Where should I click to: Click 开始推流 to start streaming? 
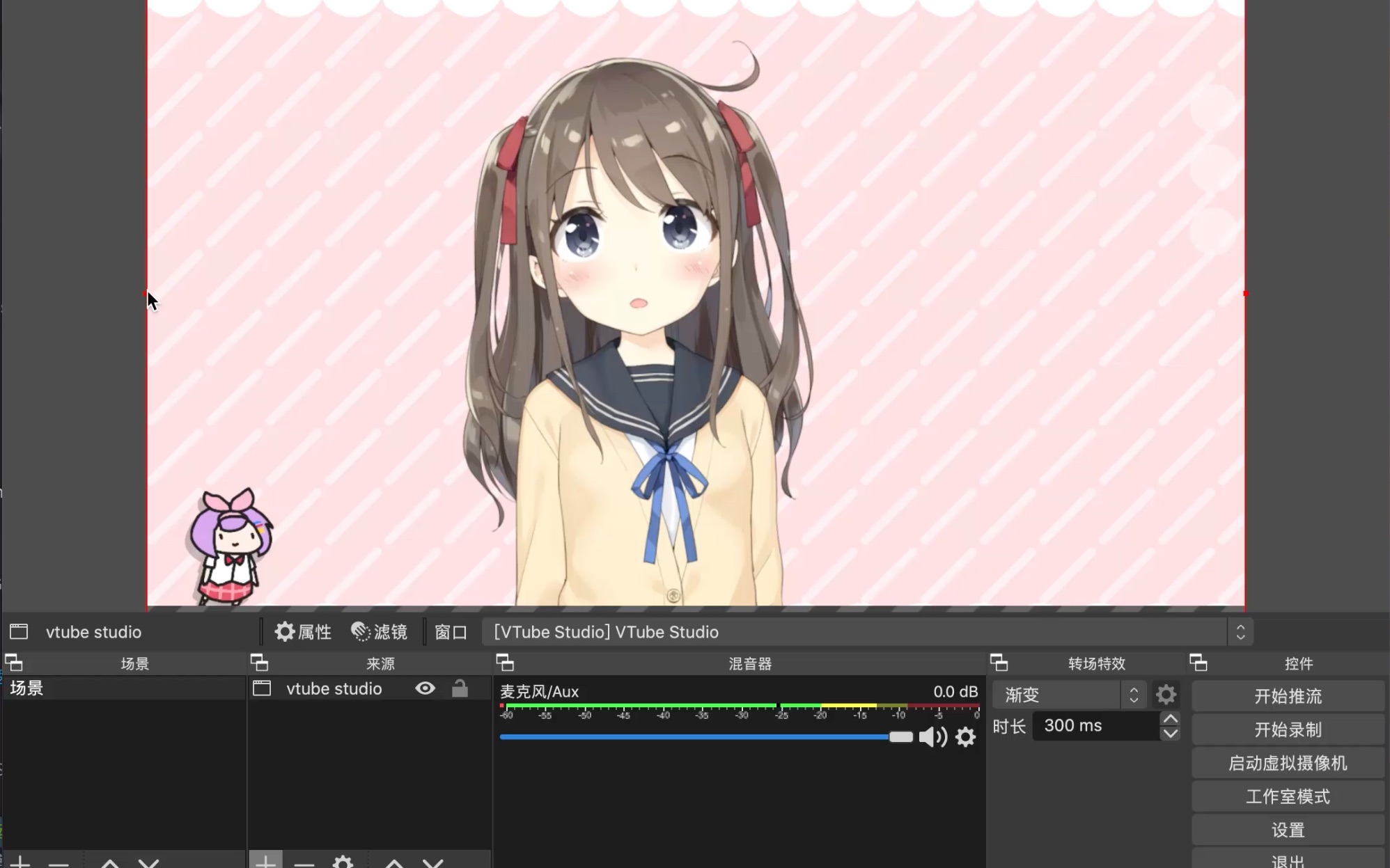coord(1287,695)
